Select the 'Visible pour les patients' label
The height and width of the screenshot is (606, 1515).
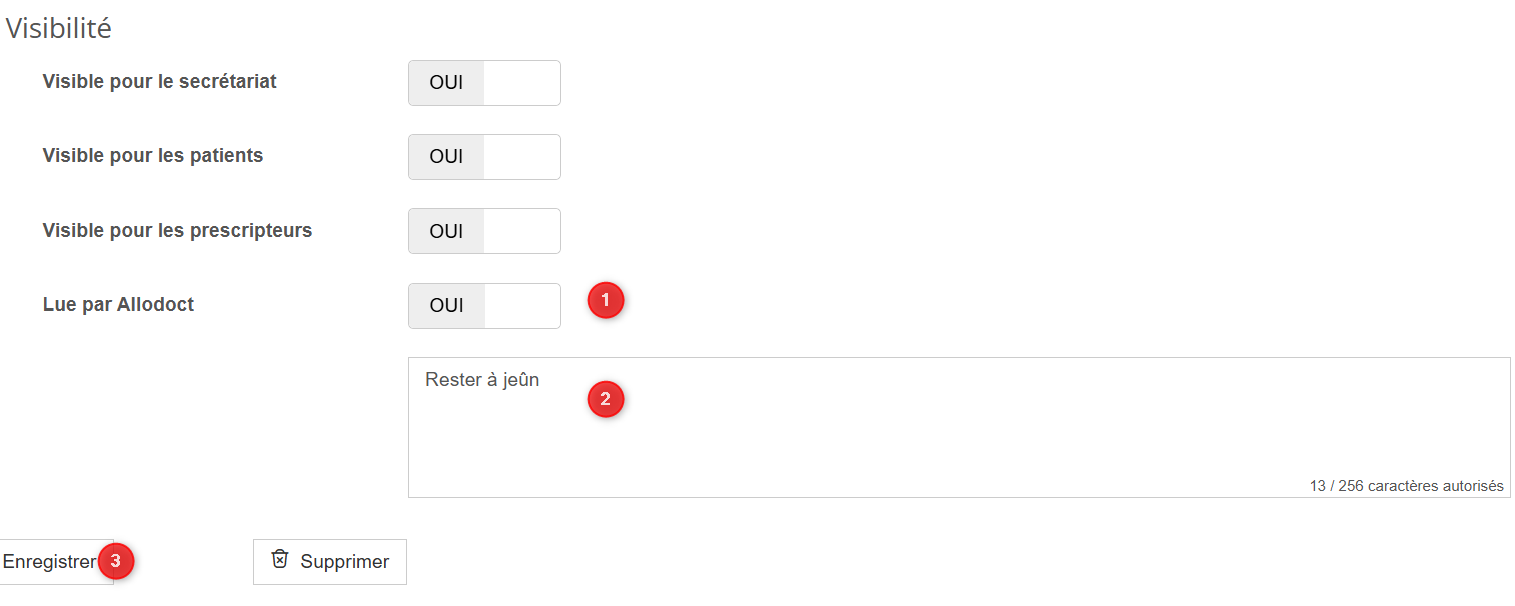point(152,155)
